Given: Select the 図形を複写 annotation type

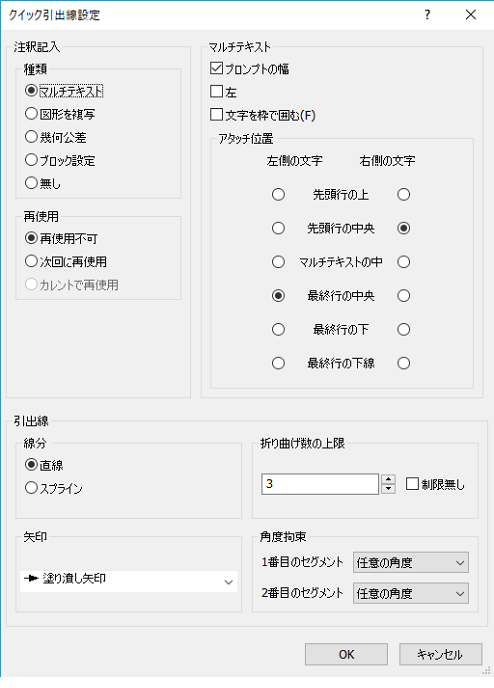Looking at the screenshot, I should click(31, 114).
